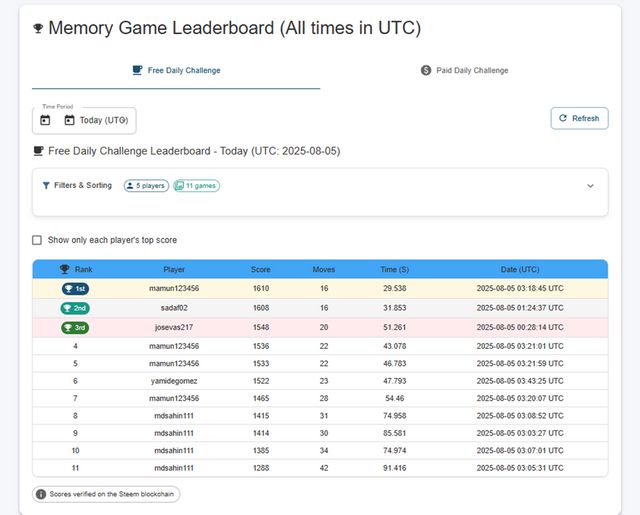Click the trophy icon beside the leaderboard title
The height and width of the screenshot is (515, 640).
pyautogui.click(x=38, y=29)
